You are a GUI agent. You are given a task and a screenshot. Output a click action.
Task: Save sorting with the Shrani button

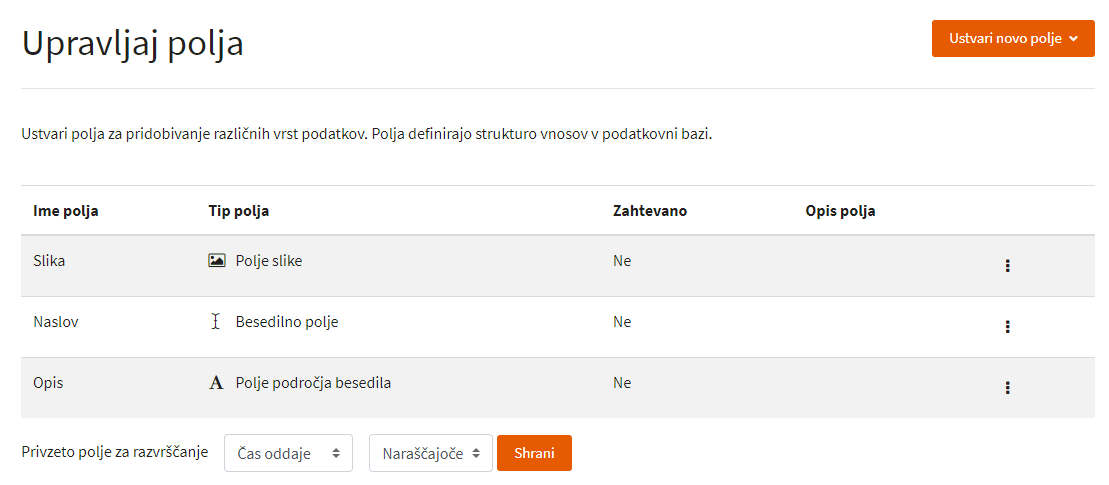point(534,453)
